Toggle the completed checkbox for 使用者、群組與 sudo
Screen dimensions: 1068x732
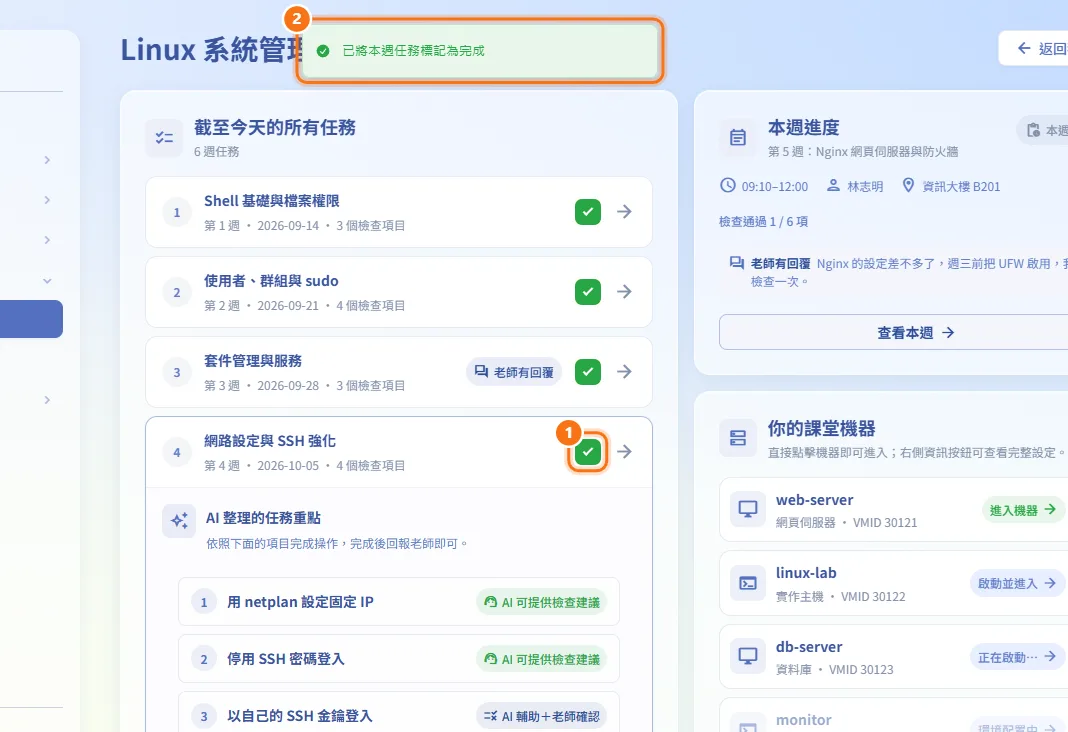click(588, 291)
